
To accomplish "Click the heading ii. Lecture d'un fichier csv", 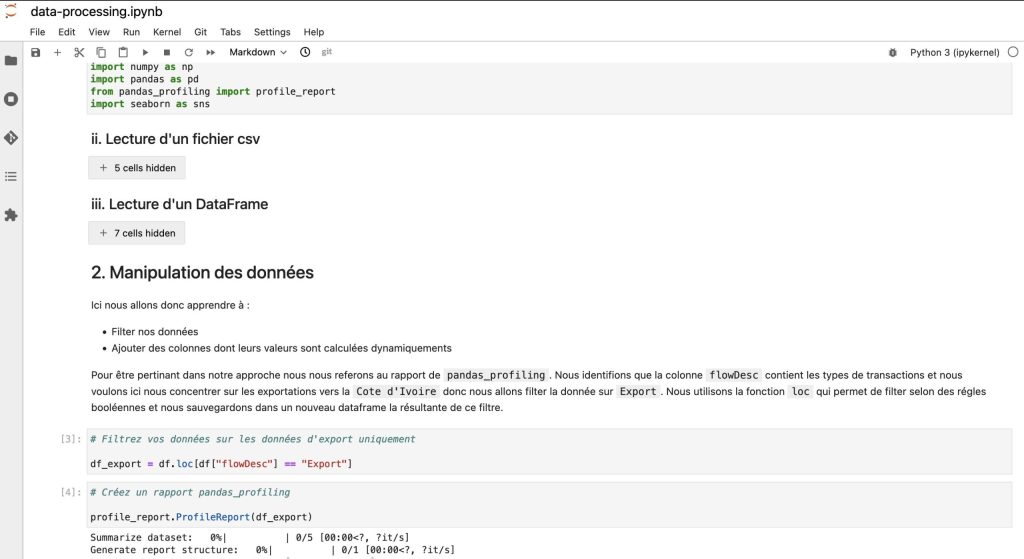I will pyautogui.click(x=175, y=139).
